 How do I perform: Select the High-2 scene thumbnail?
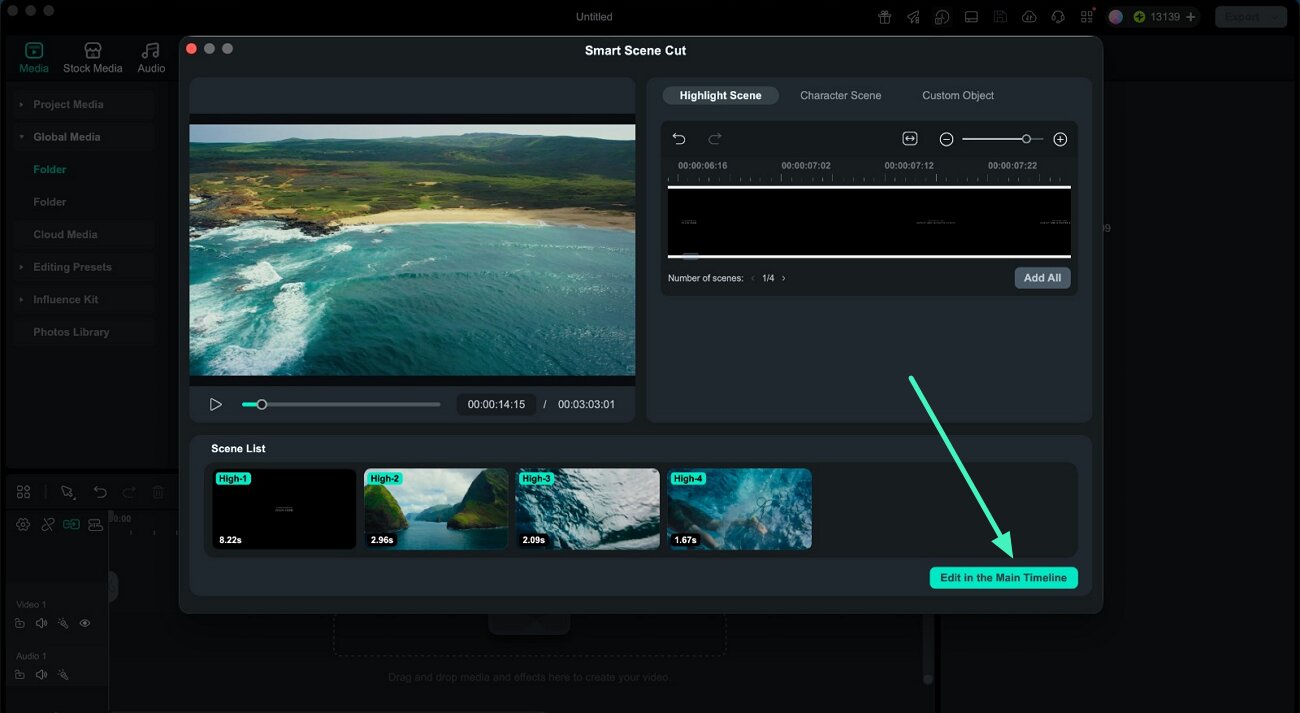[x=436, y=509]
